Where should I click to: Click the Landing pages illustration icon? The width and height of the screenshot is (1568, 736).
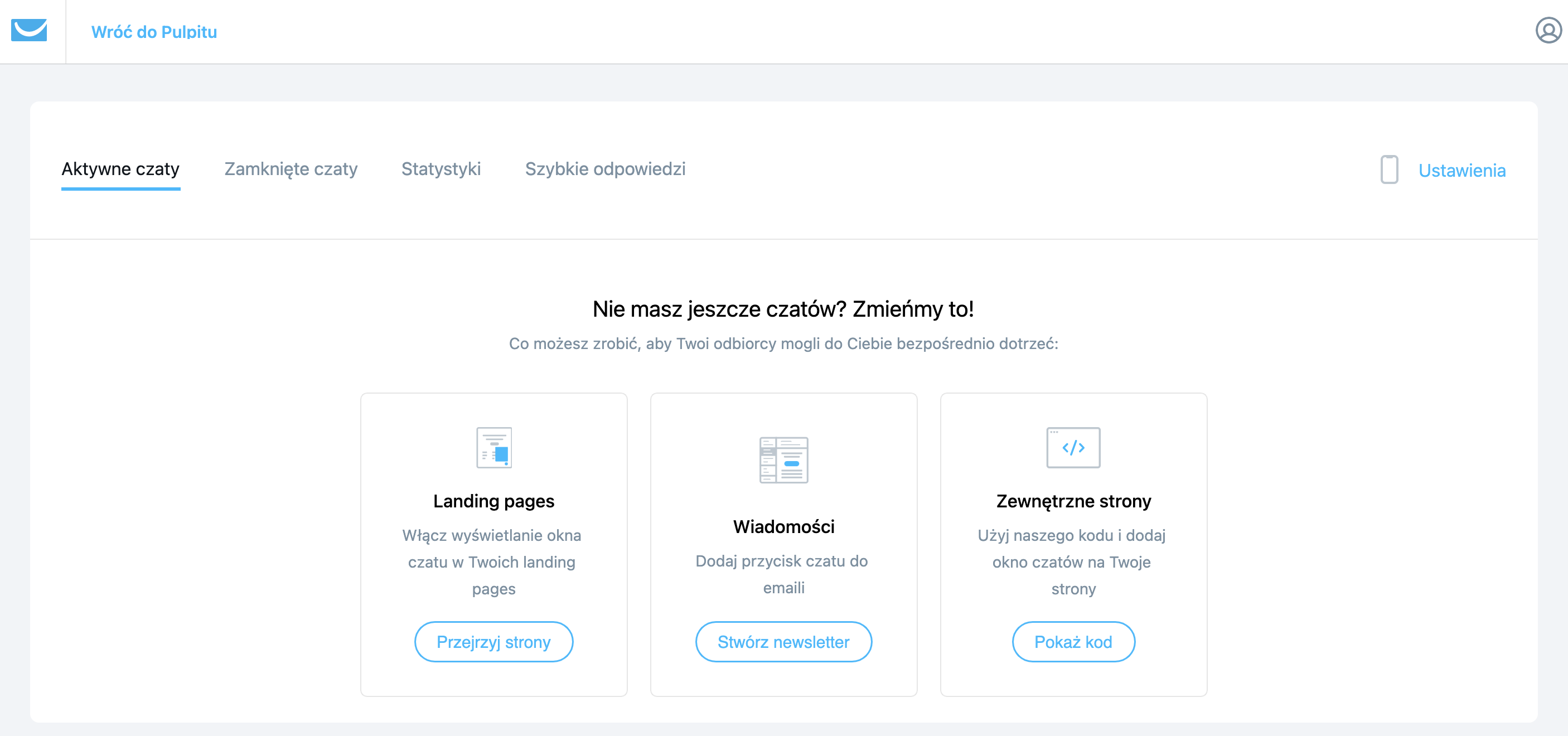point(493,447)
